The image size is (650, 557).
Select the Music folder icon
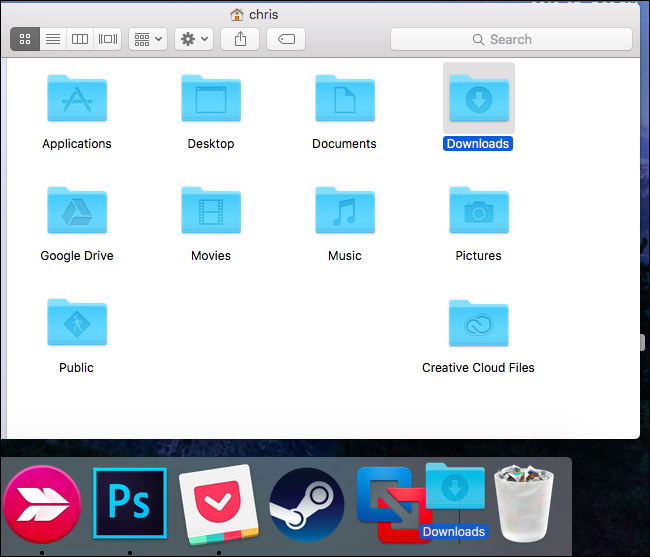click(x=345, y=210)
